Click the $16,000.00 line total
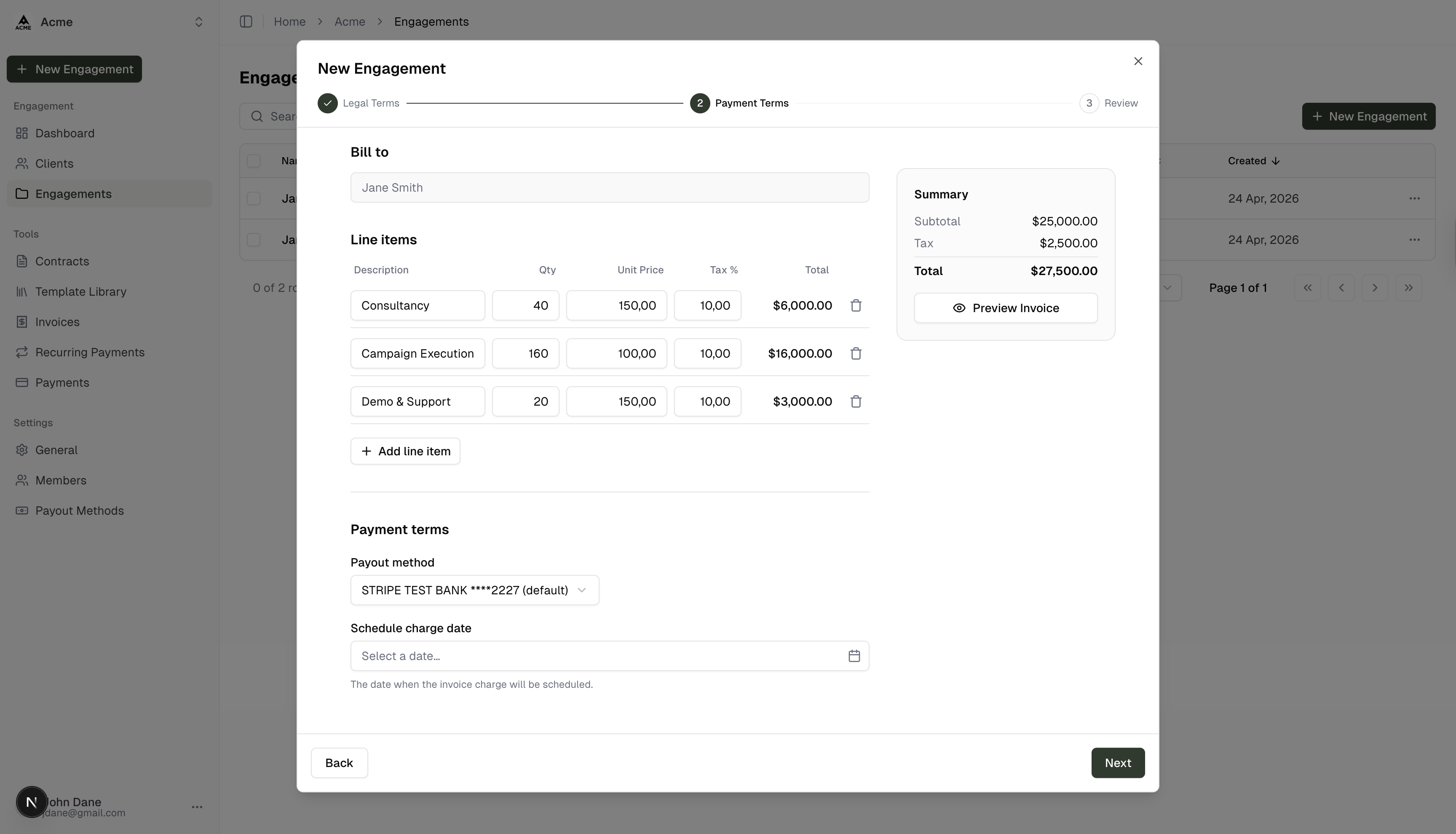Viewport: 1456px width, 834px height. pos(800,353)
